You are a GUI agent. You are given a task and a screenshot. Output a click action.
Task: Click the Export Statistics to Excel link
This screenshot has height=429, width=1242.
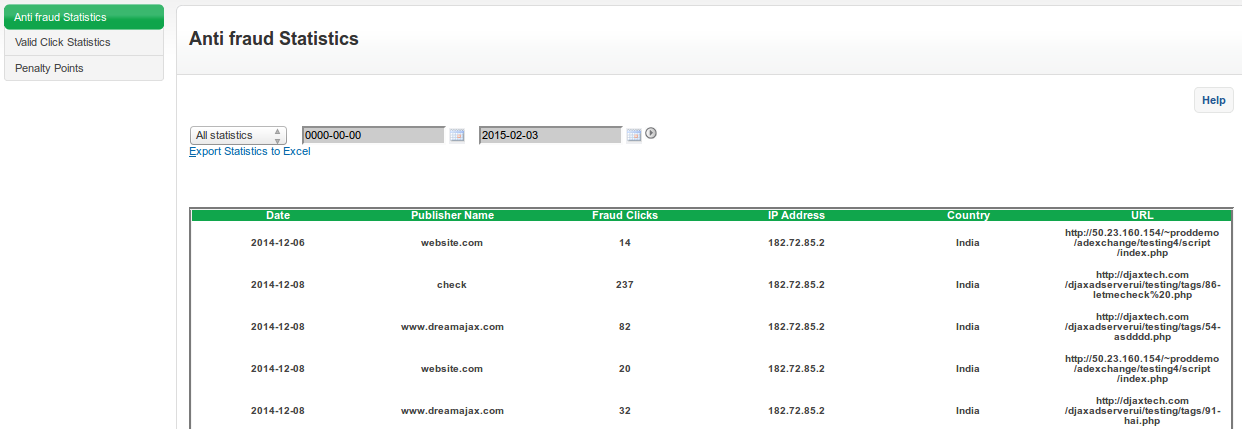click(x=250, y=152)
